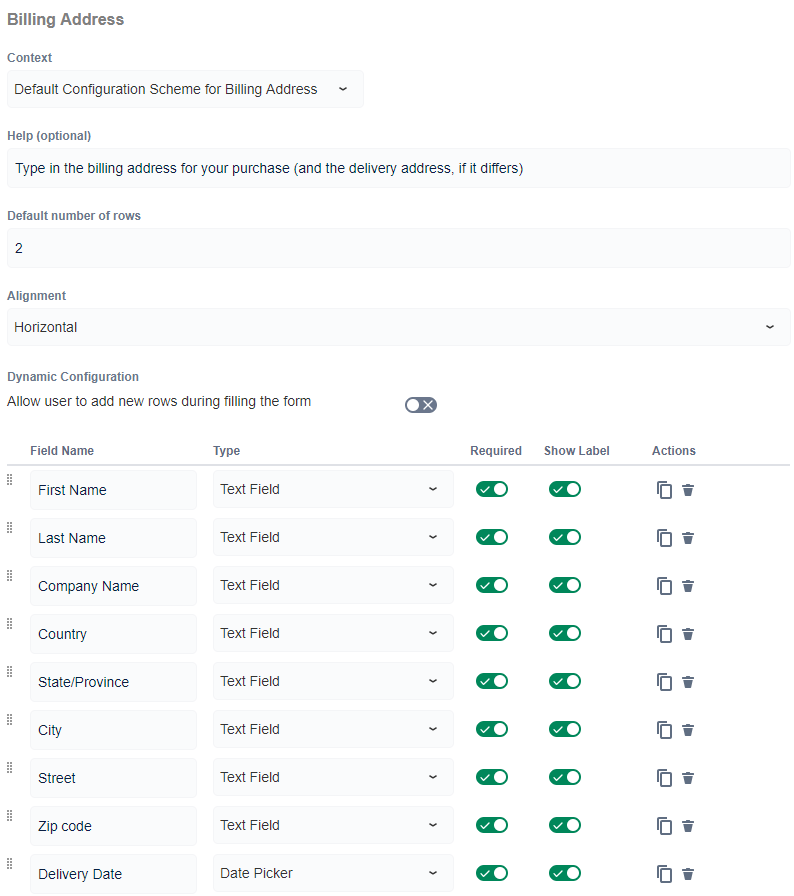Duplicate the State/Province field row
Image resolution: width=794 pixels, height=896 pixels.
(x=664, y=681)
